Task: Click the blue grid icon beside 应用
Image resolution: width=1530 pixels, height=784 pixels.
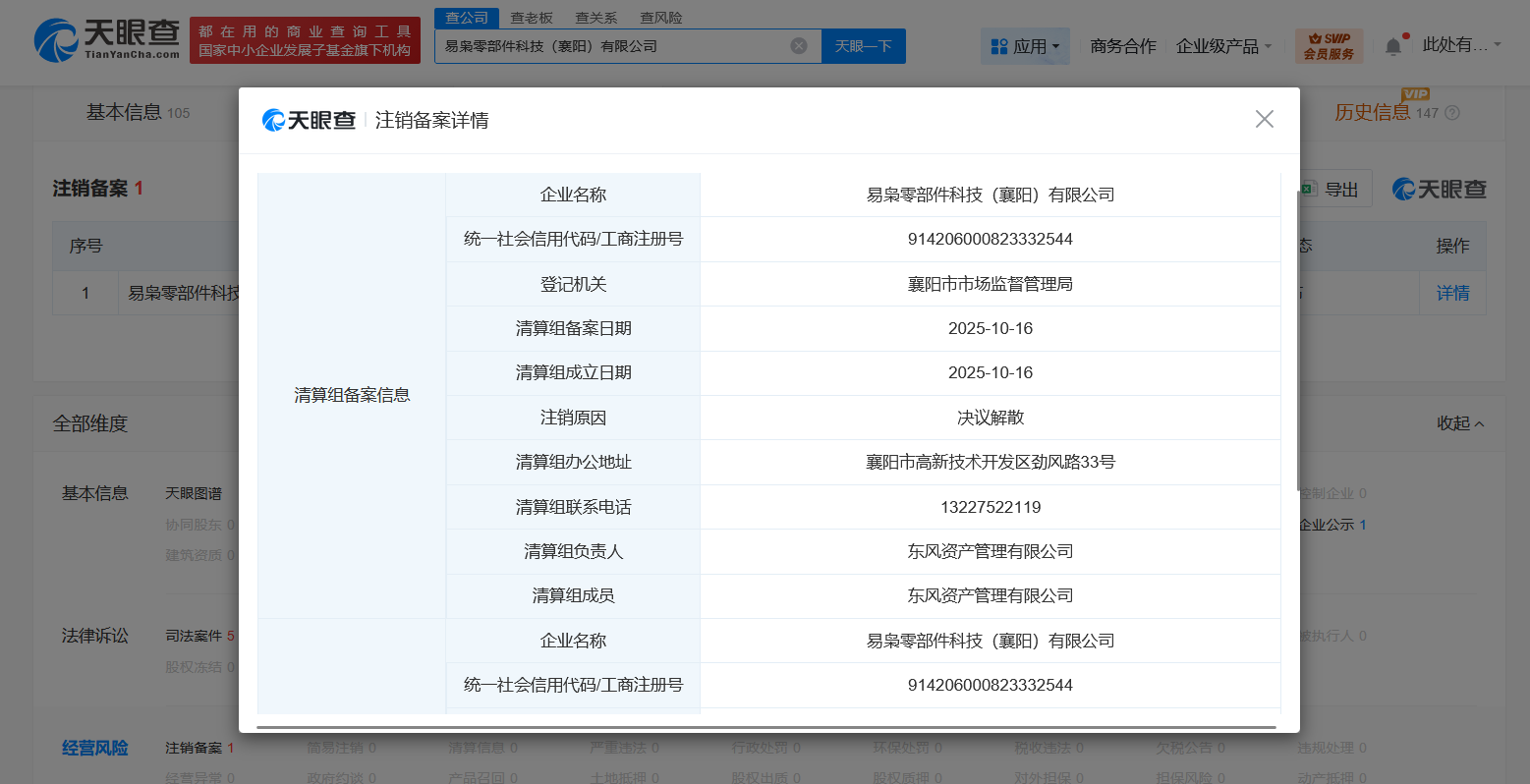Action: pyautogui.click(x=999, y=46)
